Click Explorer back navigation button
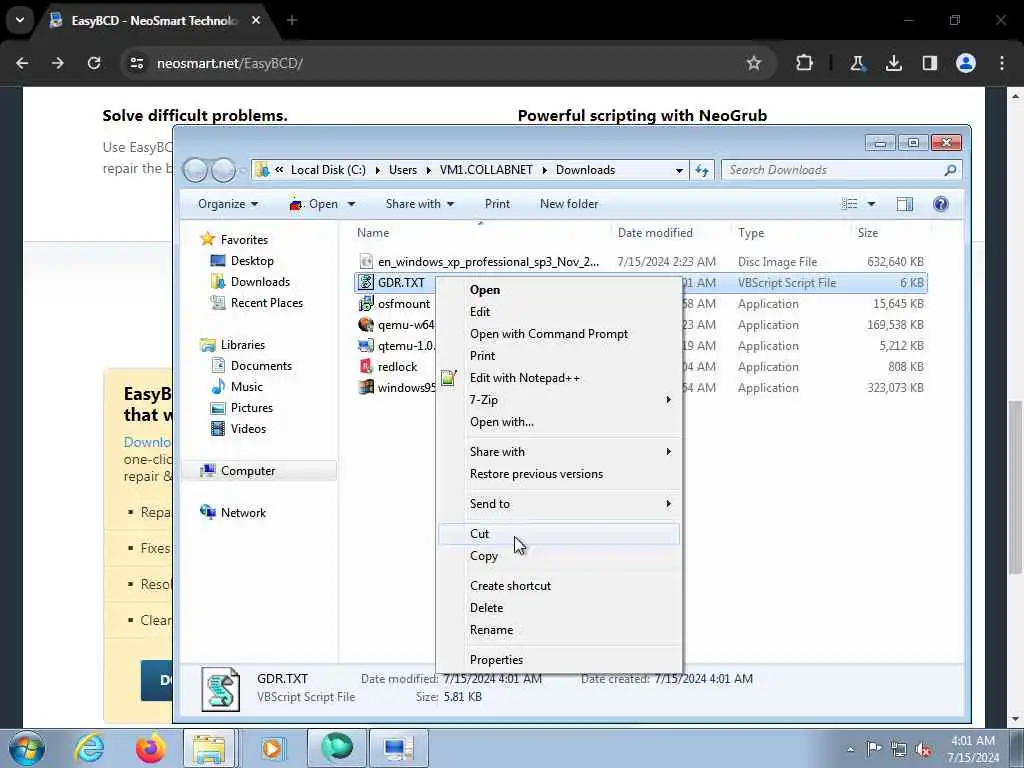1024x768 pixels. tap(195, 170)
